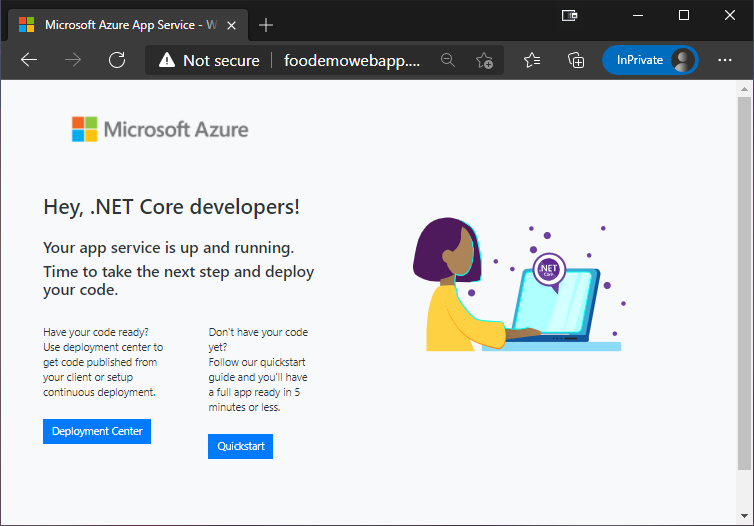Click the scrollbar down arrow
The height and width of the screenshot is (526, 754).
pyautogui.click(x=744, y=516)
